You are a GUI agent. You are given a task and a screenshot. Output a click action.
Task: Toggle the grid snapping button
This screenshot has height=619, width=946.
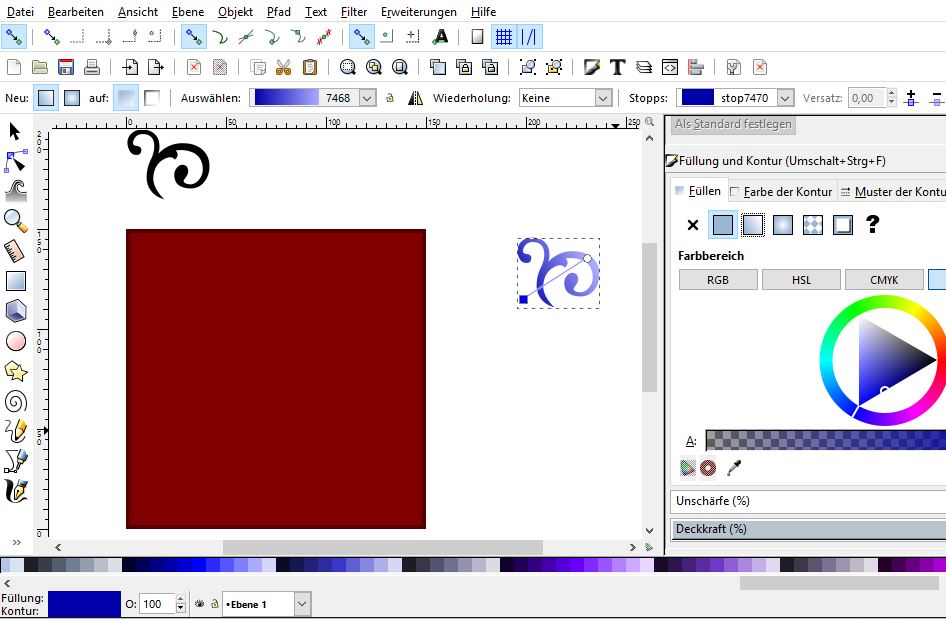504,37
